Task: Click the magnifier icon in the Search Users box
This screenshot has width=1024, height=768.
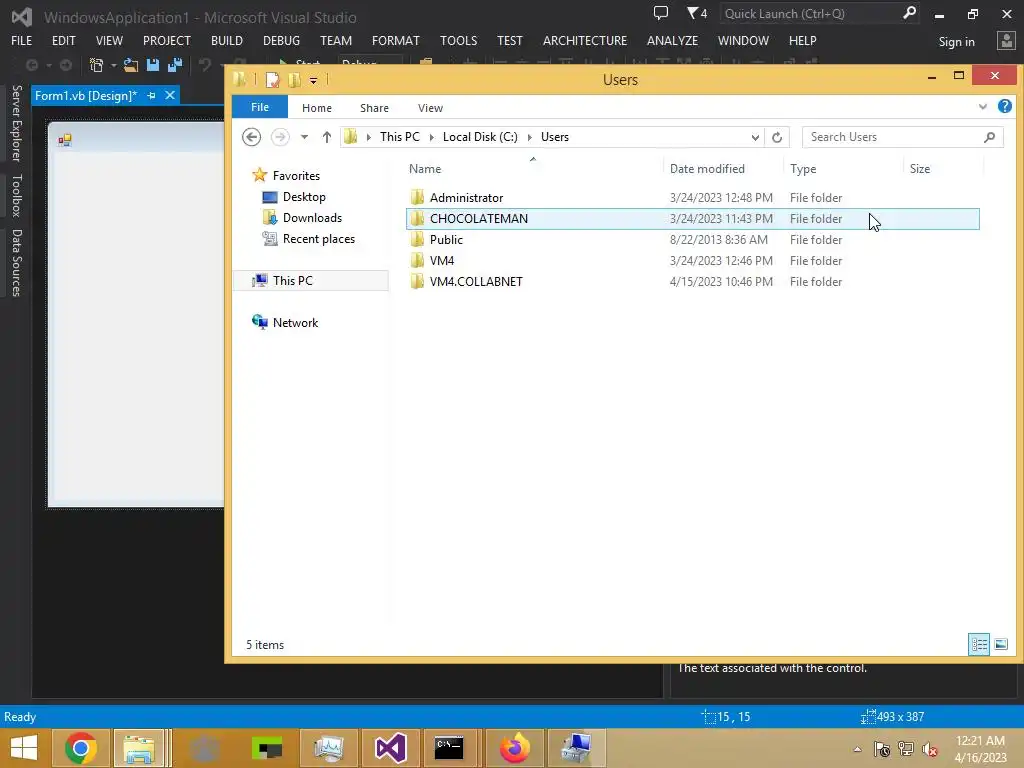Action: pos(989,137)
